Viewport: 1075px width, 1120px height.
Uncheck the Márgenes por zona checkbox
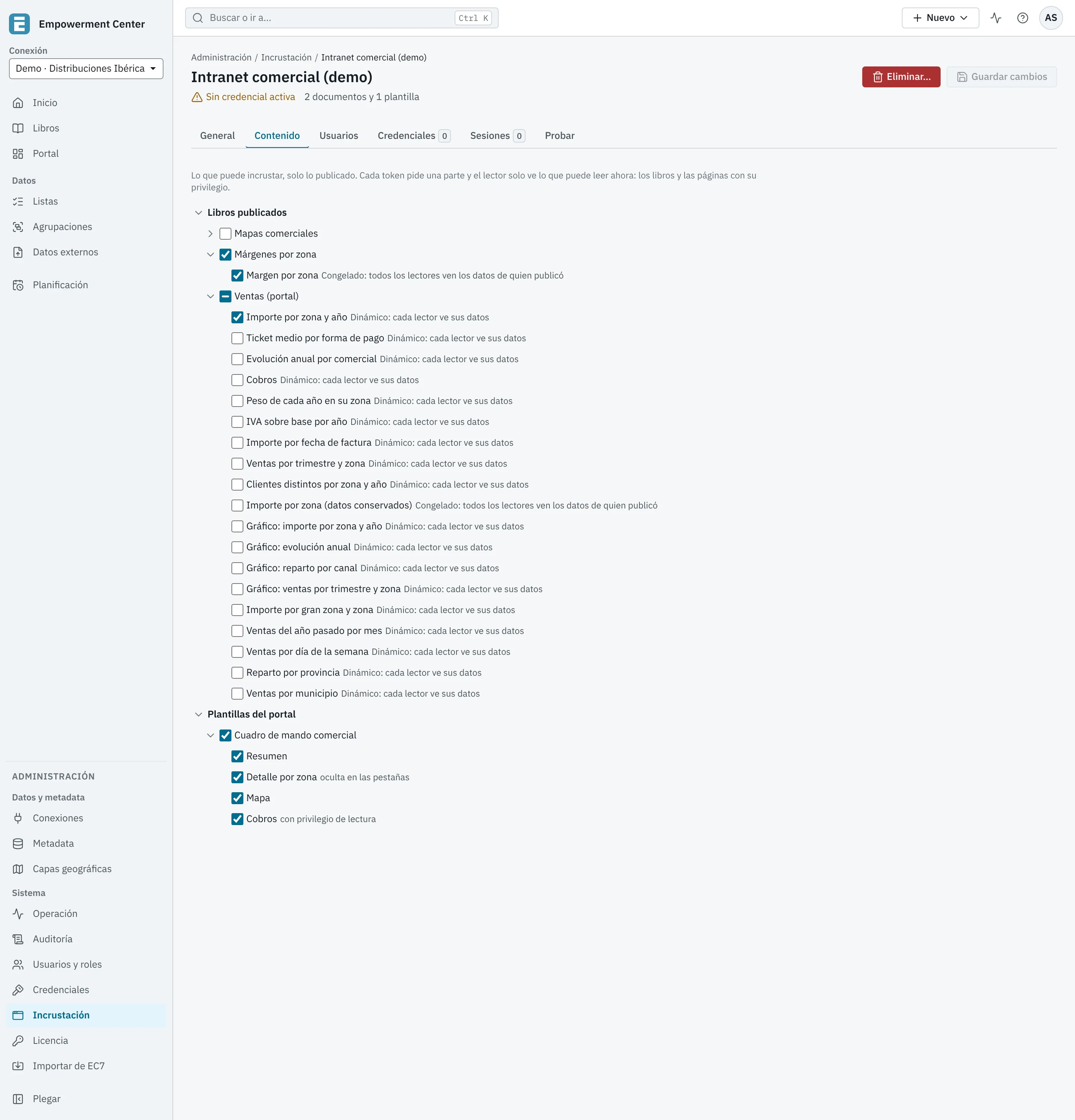pyautogui.click(x=225, y=254)
